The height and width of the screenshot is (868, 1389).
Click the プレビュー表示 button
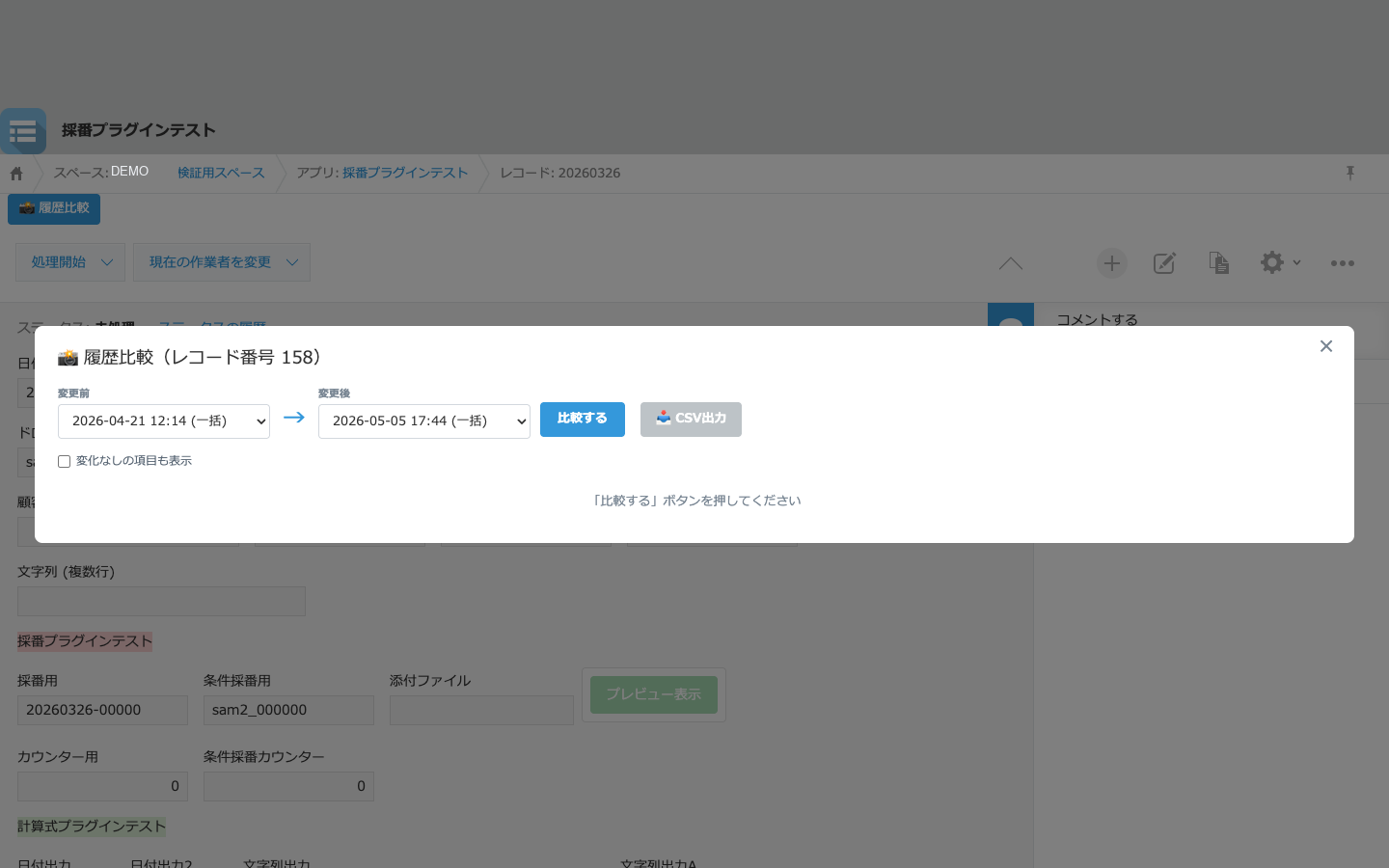[654, 694]
